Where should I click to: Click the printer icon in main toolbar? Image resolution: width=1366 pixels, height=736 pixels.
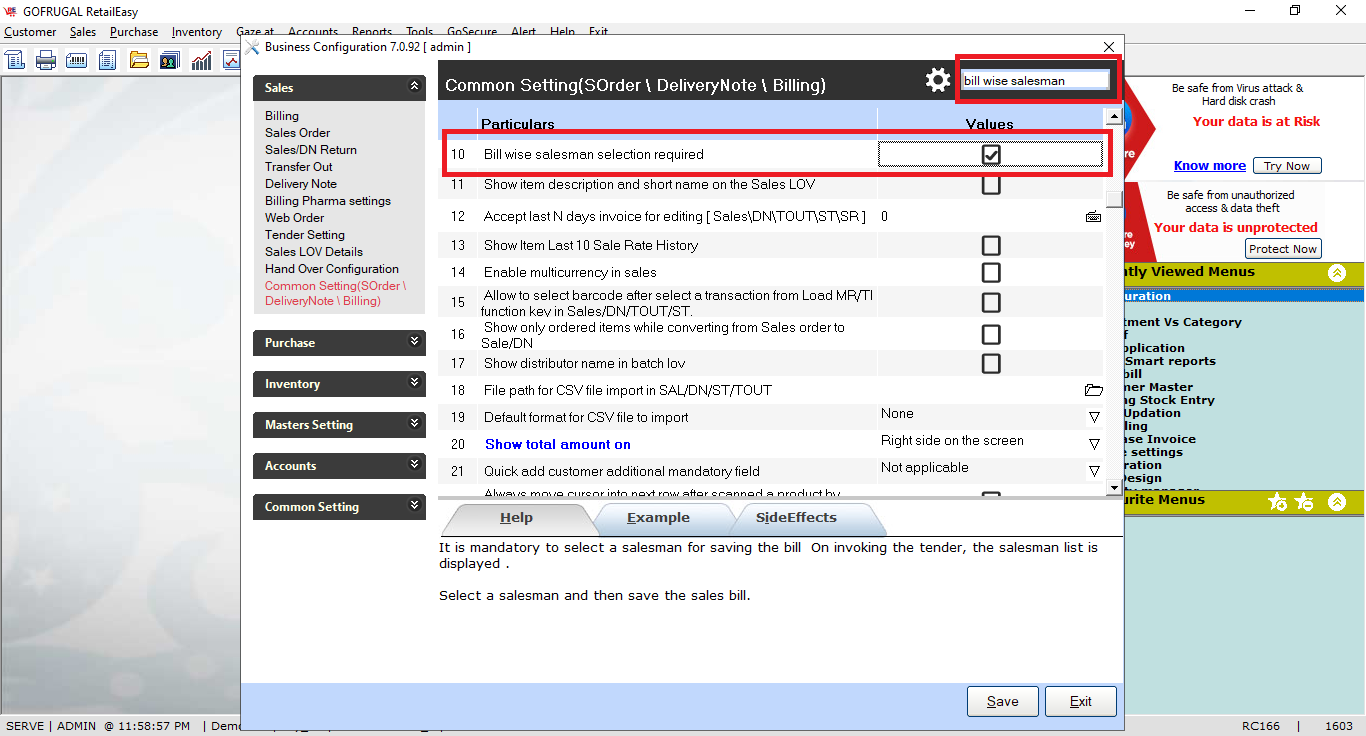point(46,61)
